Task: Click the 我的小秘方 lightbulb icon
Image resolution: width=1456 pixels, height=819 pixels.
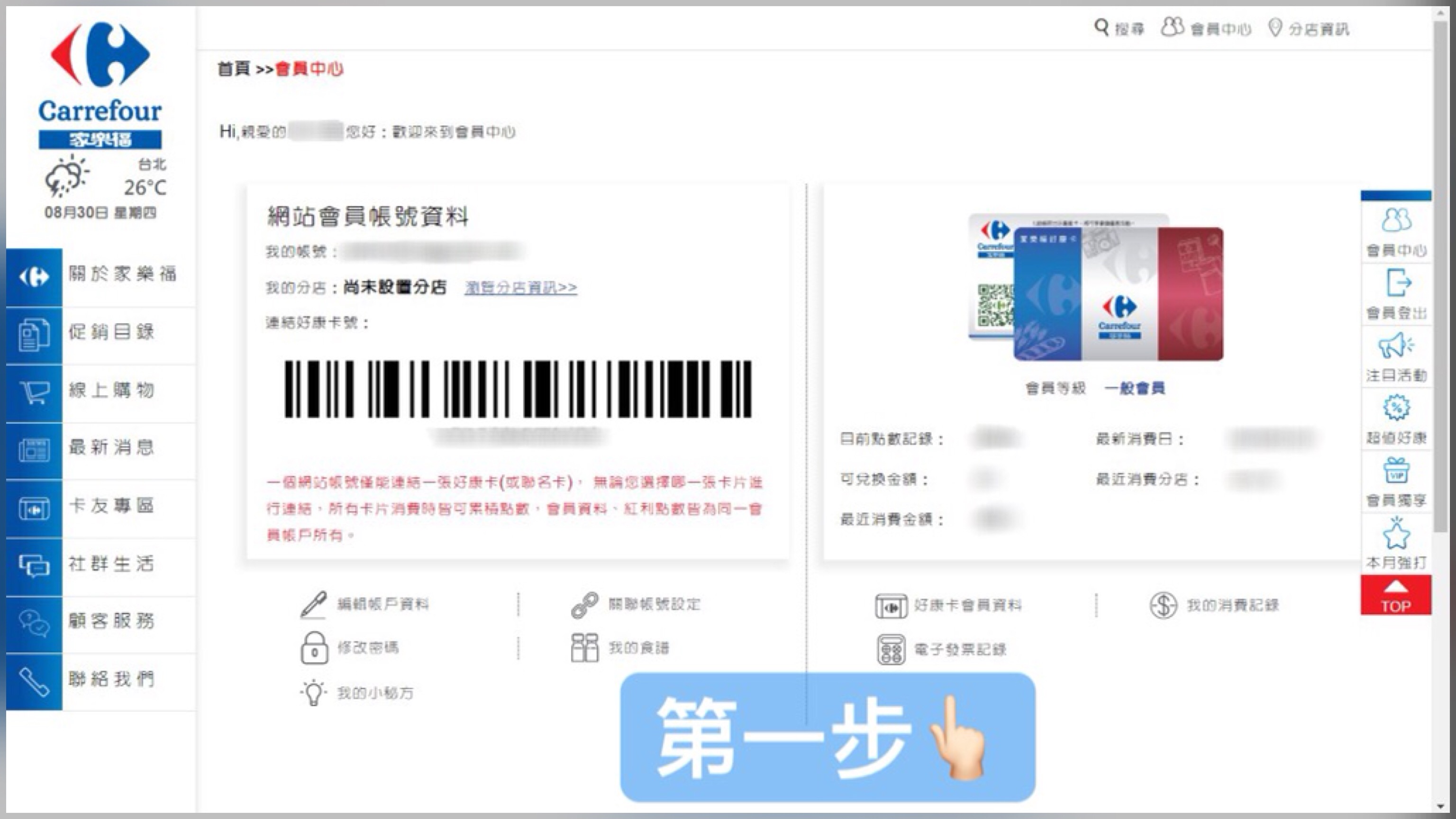Action: tap(313, 693)
